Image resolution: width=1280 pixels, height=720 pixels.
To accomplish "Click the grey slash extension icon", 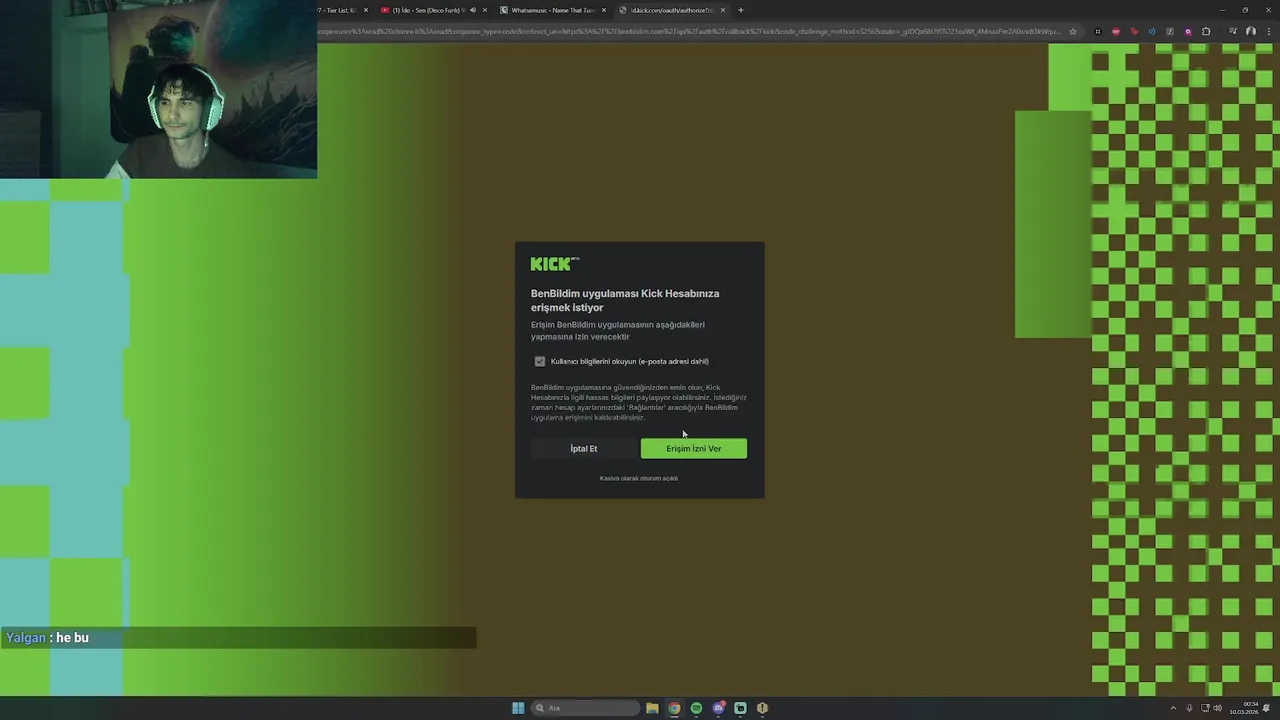I will click(1170, 31).
